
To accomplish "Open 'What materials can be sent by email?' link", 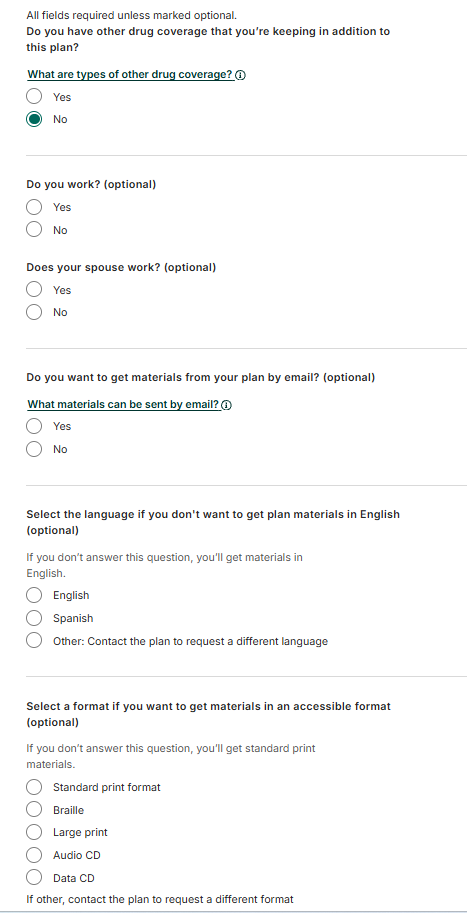I will [124, 405].
